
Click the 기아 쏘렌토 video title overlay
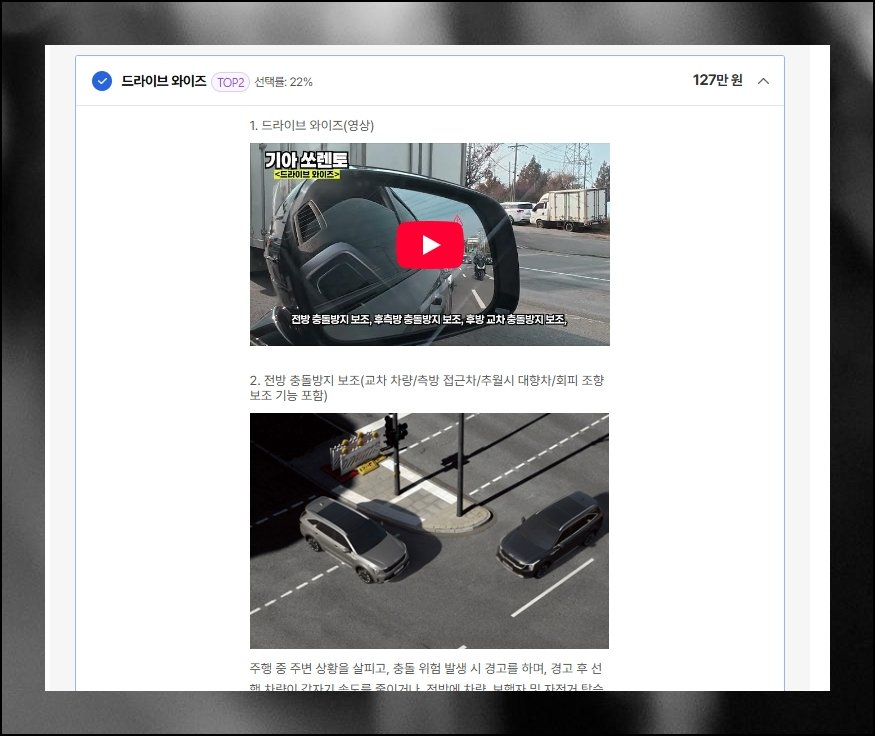[x=306, y=160]
